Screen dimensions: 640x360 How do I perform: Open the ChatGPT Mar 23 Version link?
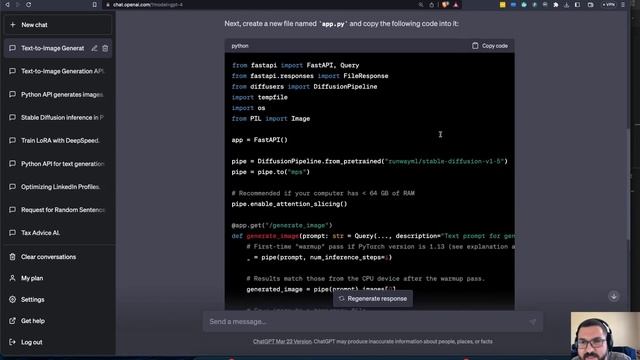pyautogui.click(x=282, y=341)
